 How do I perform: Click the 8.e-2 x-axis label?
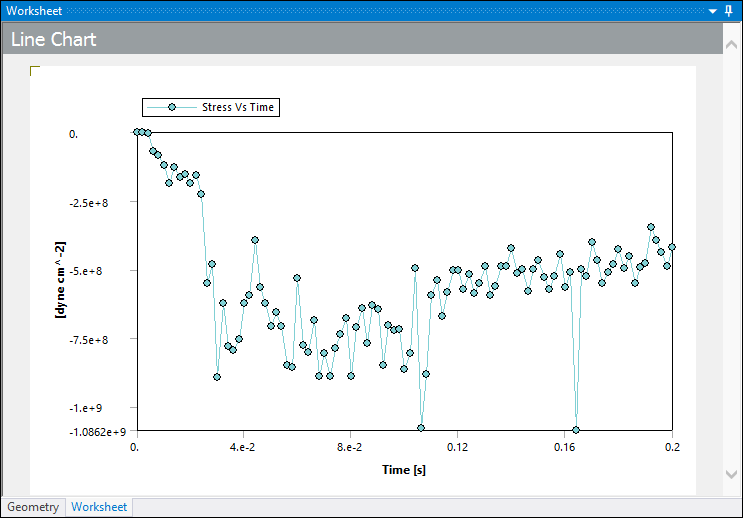350,447
